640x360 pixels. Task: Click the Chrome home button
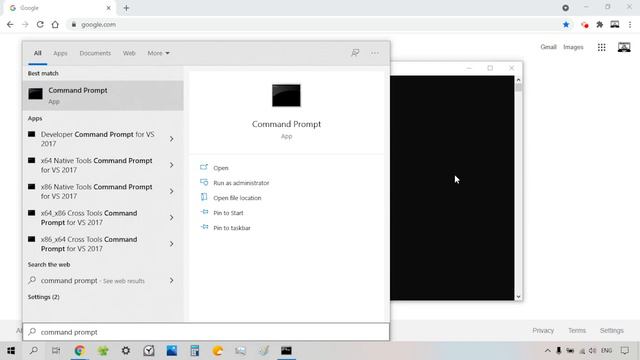pos(55,24)
